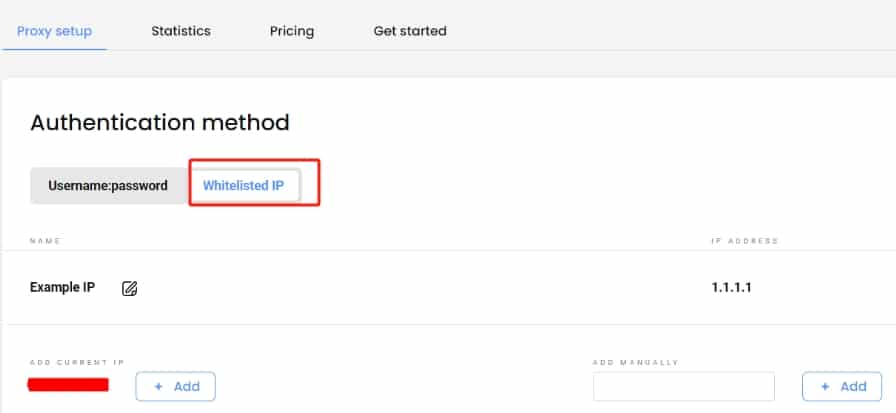Click Add button next to manual IP field
The image size is (896, 413).
(842, 387)
